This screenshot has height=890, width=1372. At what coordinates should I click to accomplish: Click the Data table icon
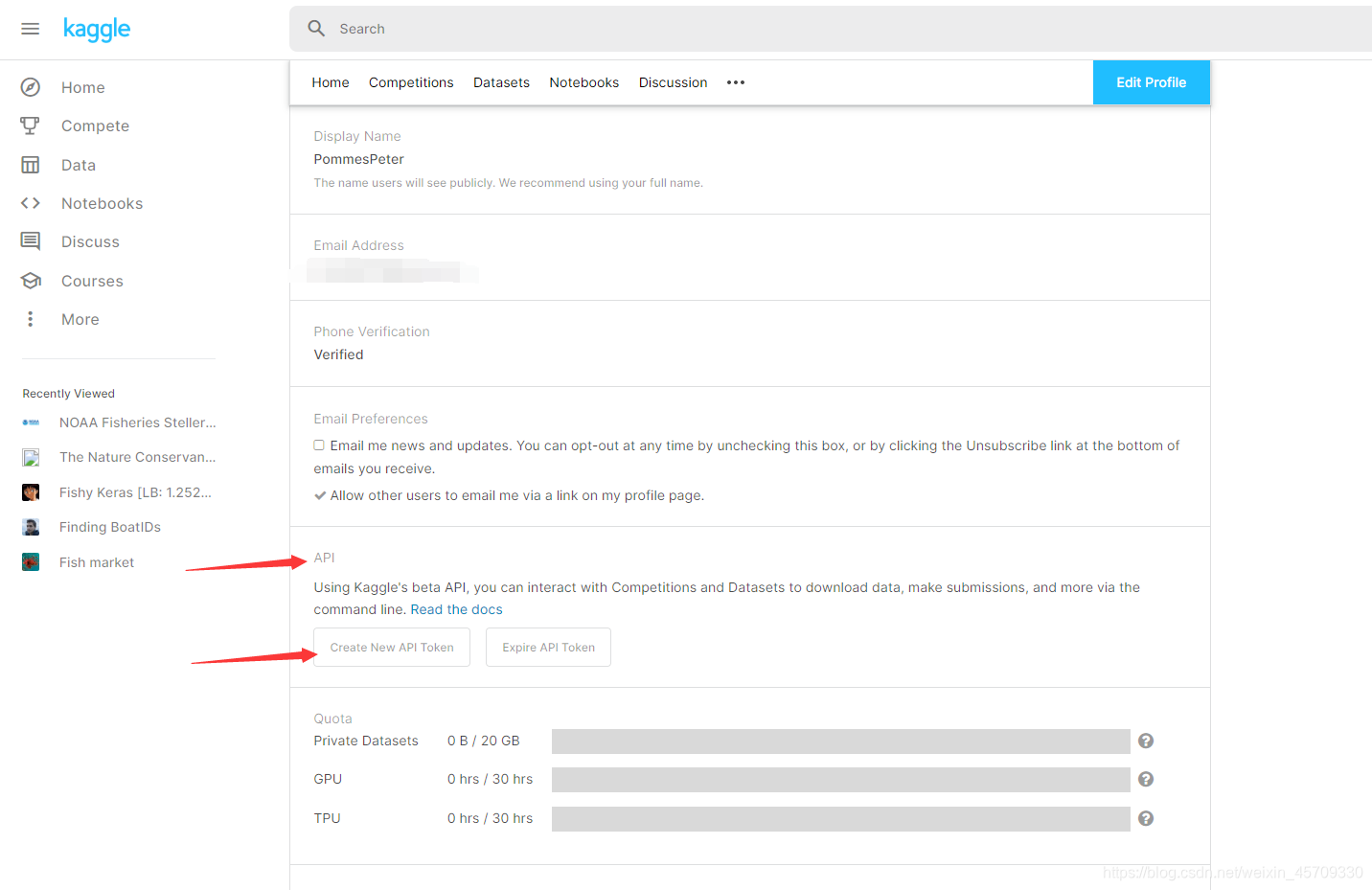pos(31,165)
